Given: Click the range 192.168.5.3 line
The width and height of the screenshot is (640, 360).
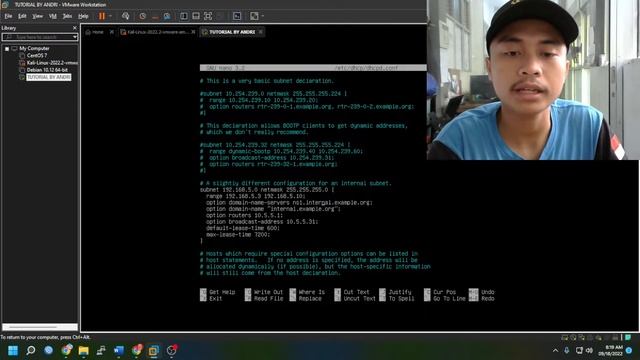Looking at the screenshot, I should tap(255, 196).
